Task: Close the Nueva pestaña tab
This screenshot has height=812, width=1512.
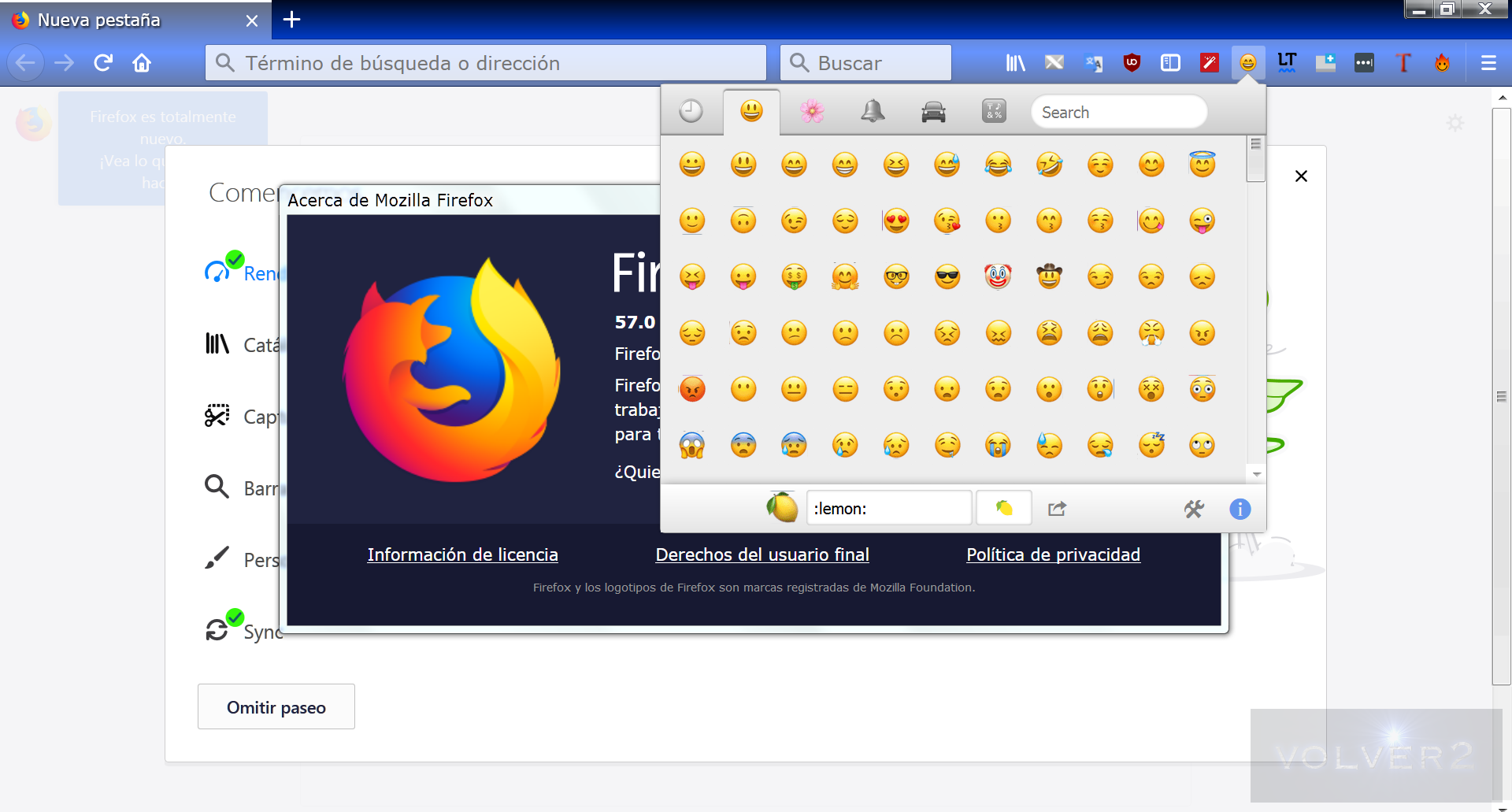Action: tap(252, 20)
